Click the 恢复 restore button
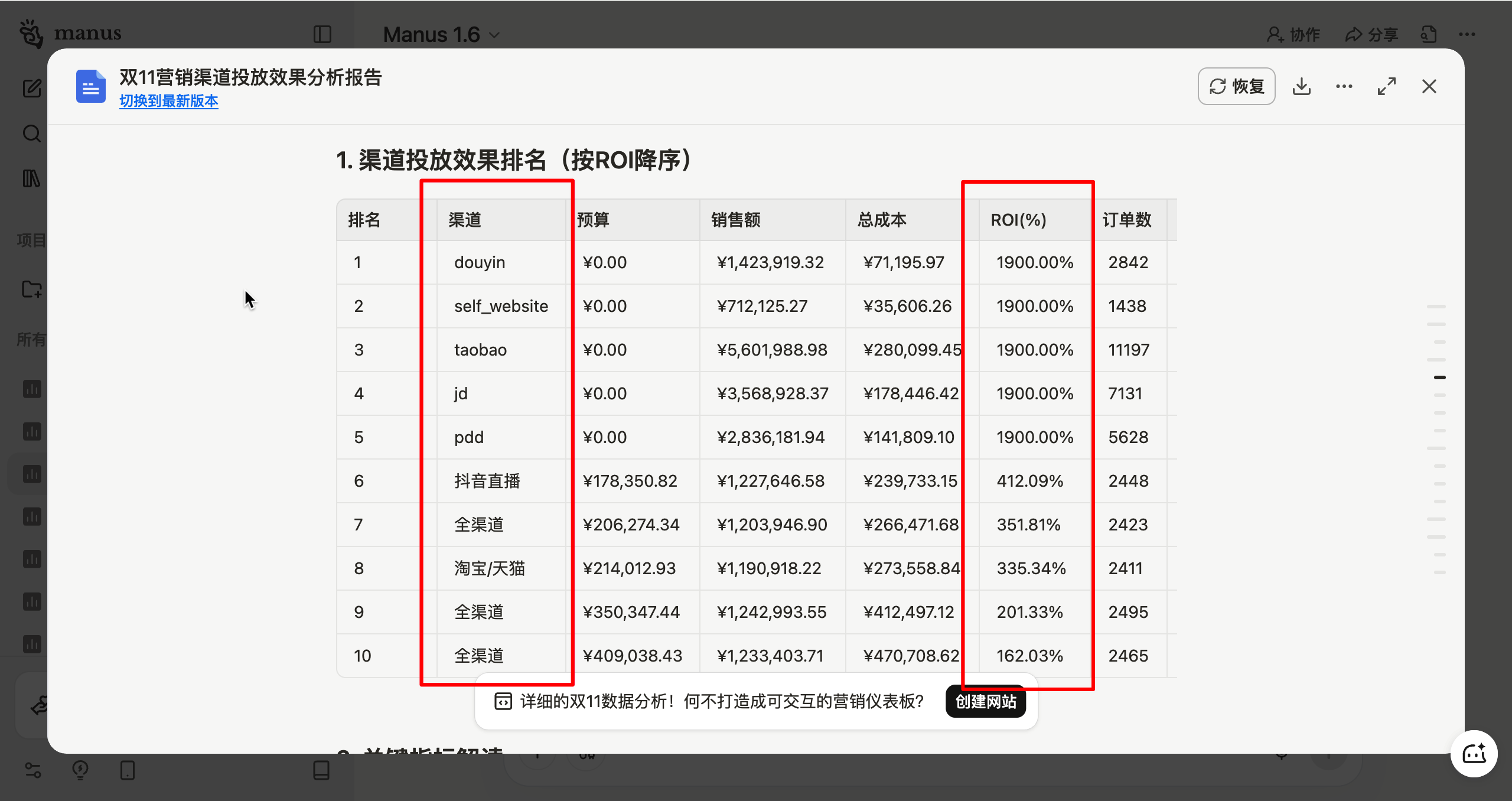 pos(1236,87)
